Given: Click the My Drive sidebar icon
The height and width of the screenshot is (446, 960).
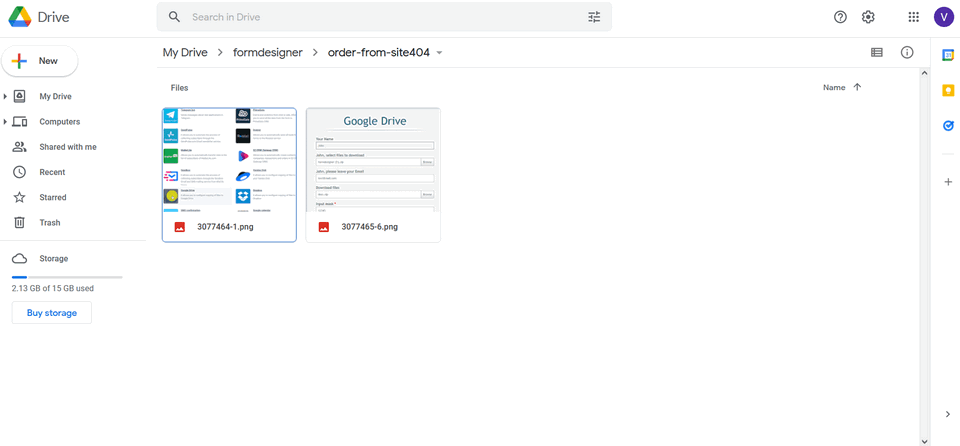Looking at the screenshot, I should [20, 96].
